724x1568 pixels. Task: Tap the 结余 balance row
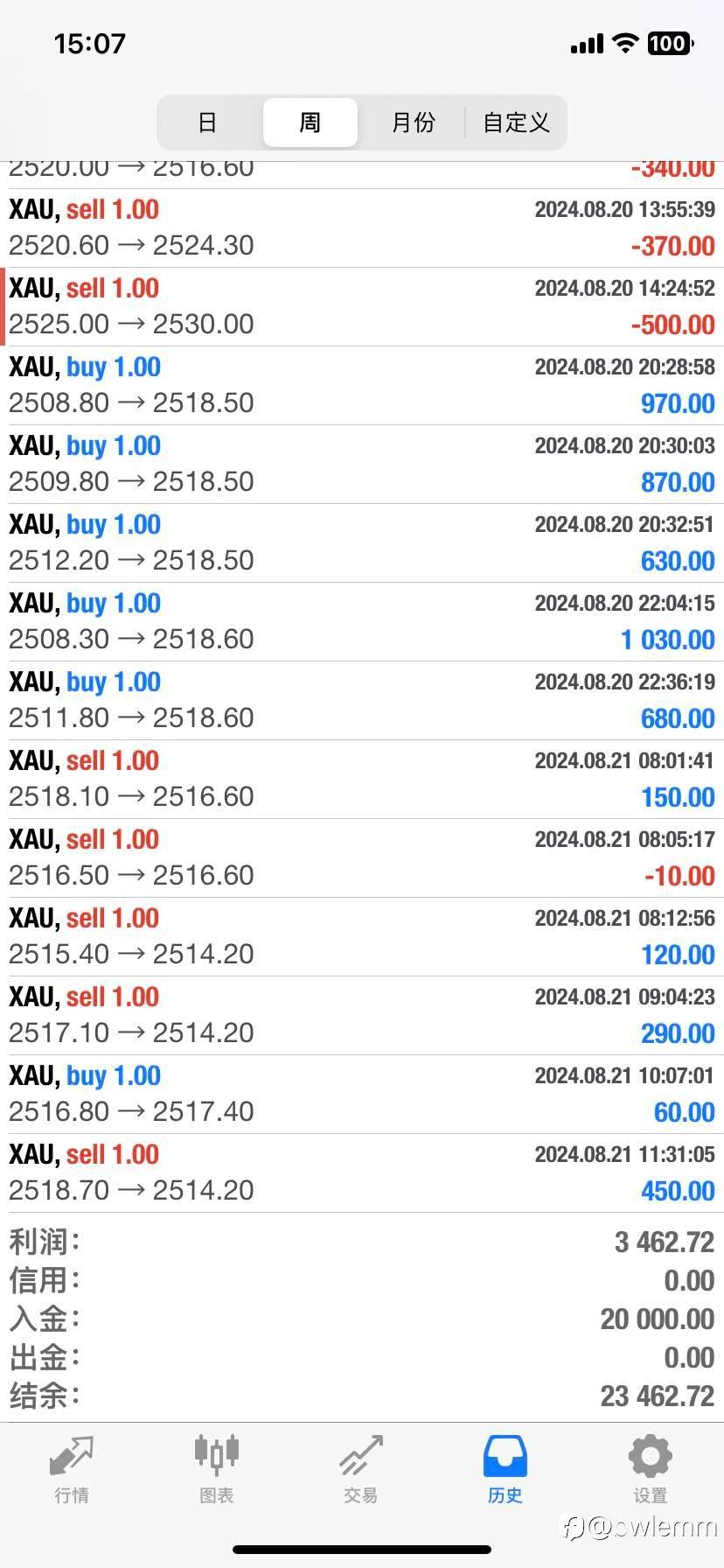(362, 1396)
